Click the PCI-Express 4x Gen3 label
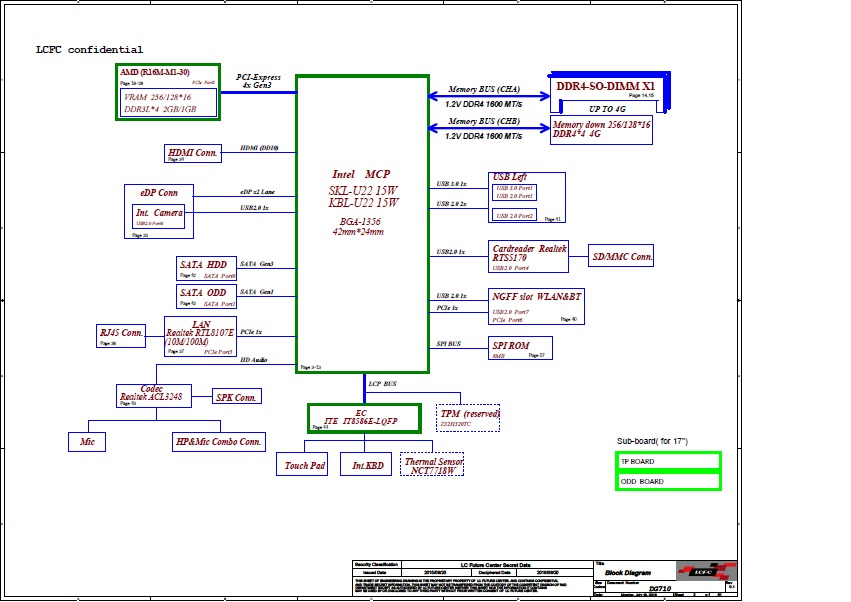 [x=259, y=81]
